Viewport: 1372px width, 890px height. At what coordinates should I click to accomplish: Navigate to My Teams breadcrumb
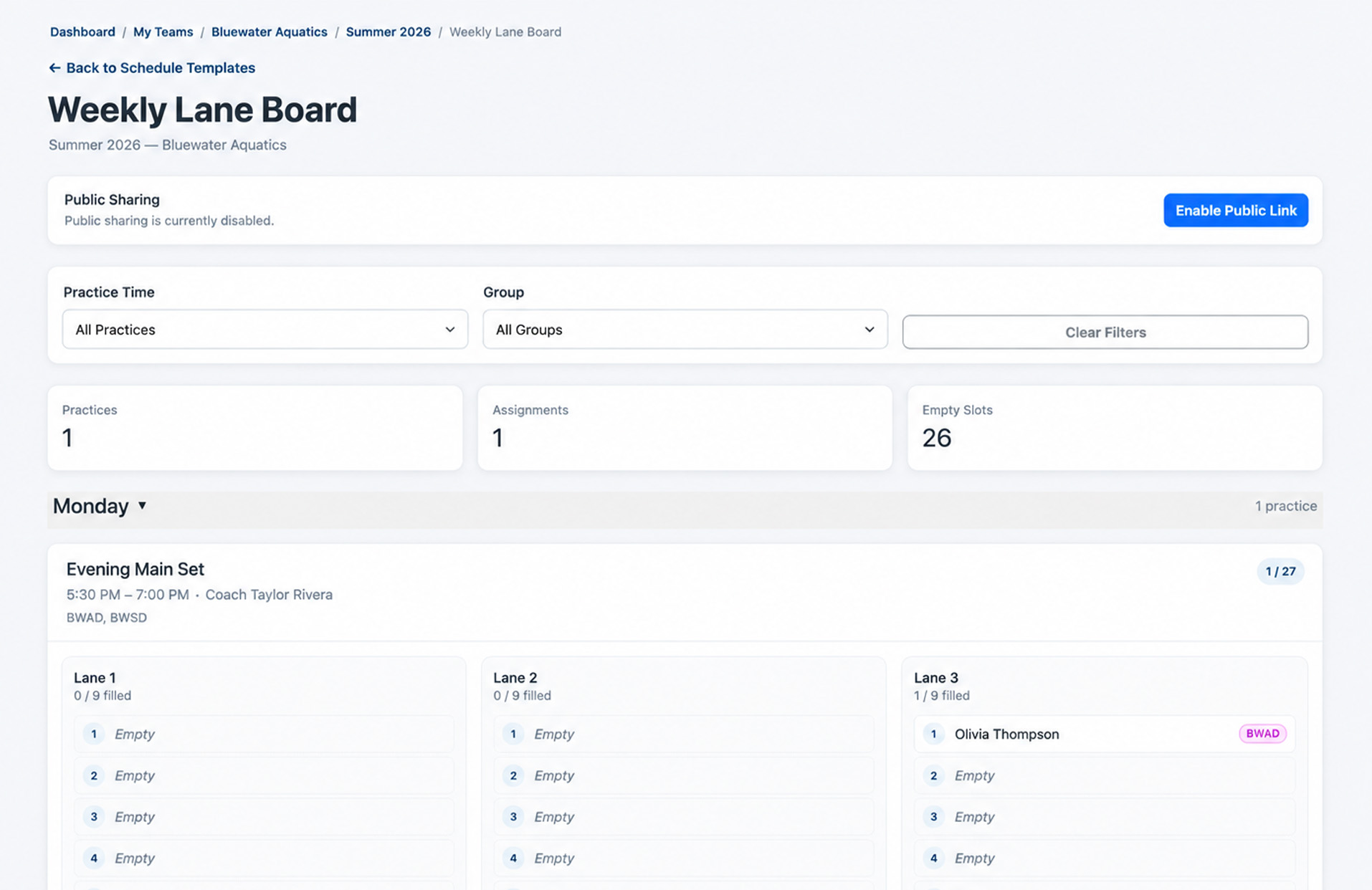(x=163, y=32)
